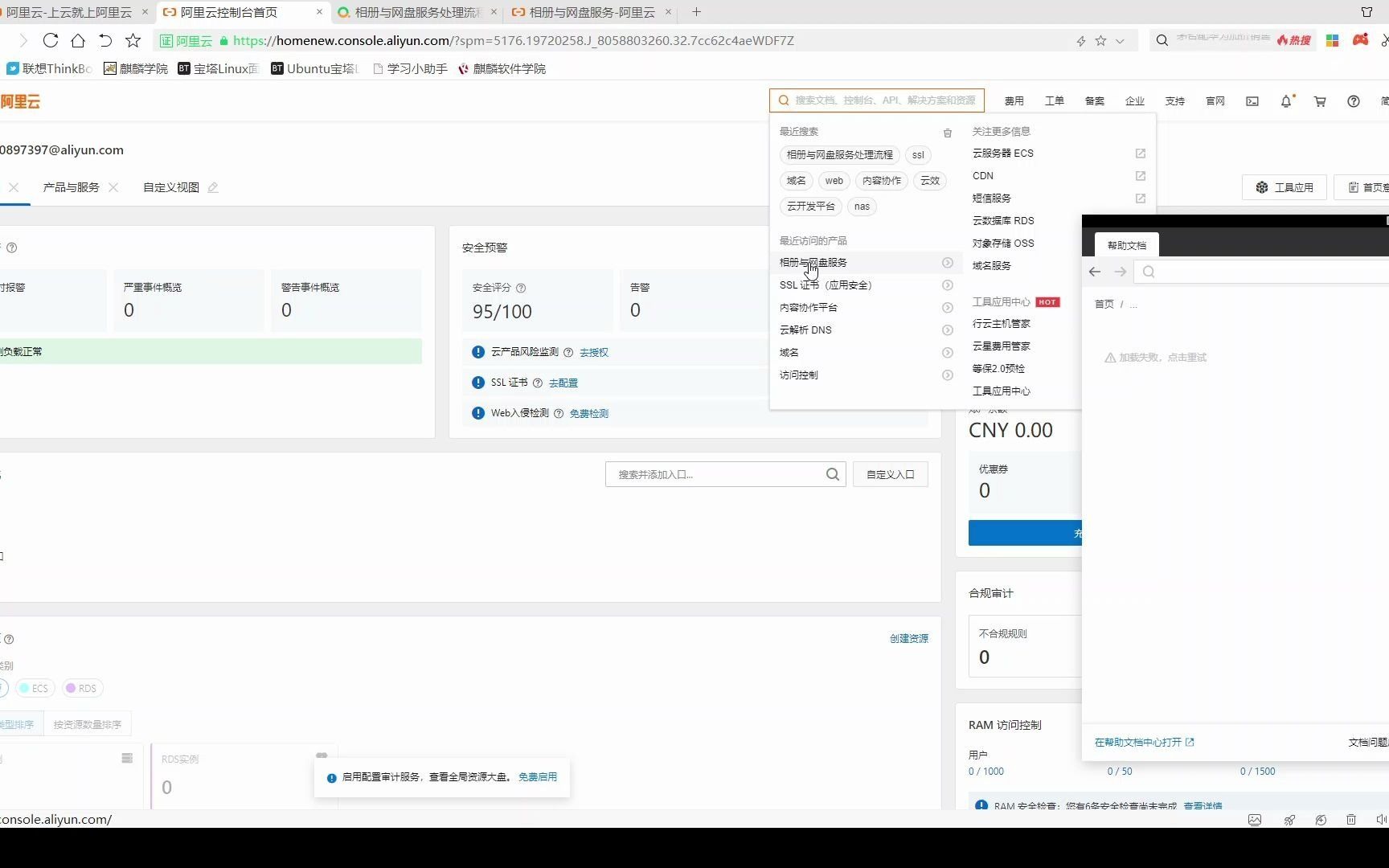
Task: Go to the browser home page icon
Action: (x=78, y=40)
